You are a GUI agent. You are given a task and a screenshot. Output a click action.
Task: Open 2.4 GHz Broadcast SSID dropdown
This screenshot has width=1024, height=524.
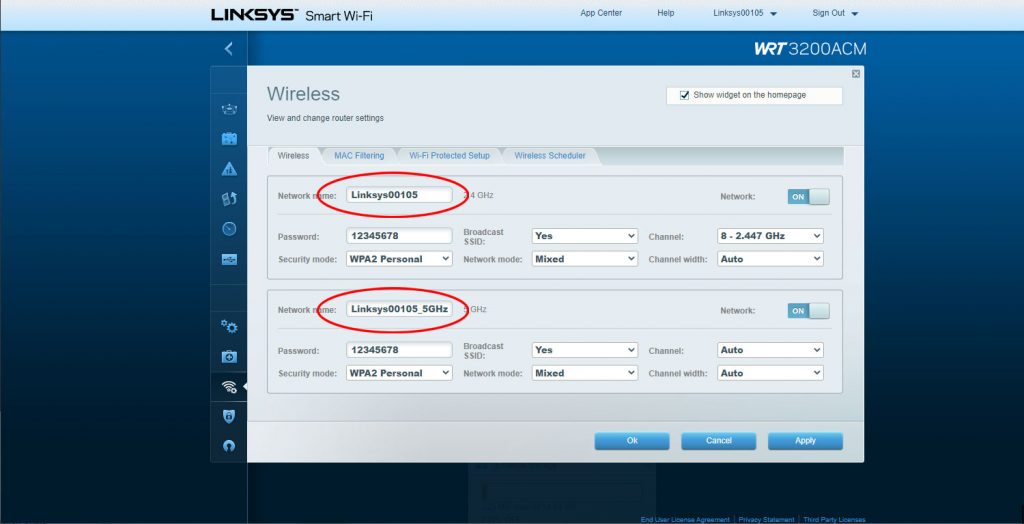pos(584,236)
